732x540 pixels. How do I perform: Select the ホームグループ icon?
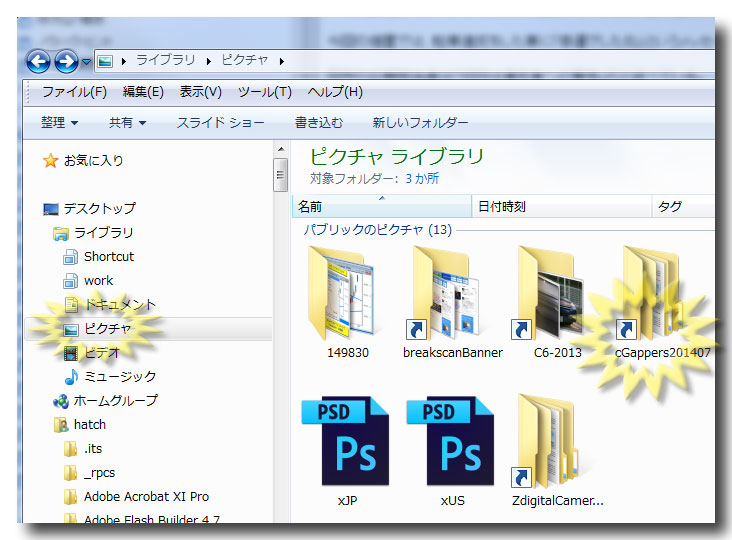61,401
